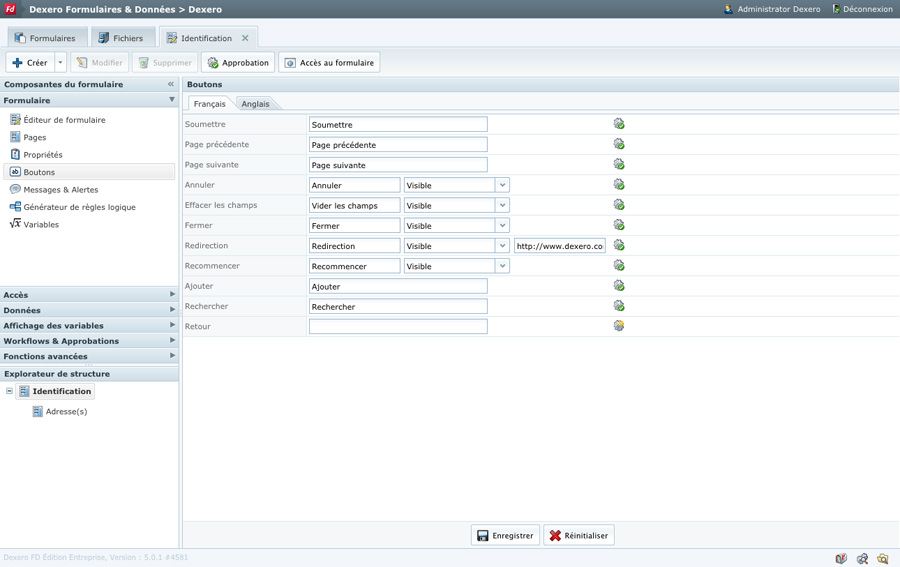900x567 pixels.
Task: Switch to the Formulaires tab
Action: [47, 38]
